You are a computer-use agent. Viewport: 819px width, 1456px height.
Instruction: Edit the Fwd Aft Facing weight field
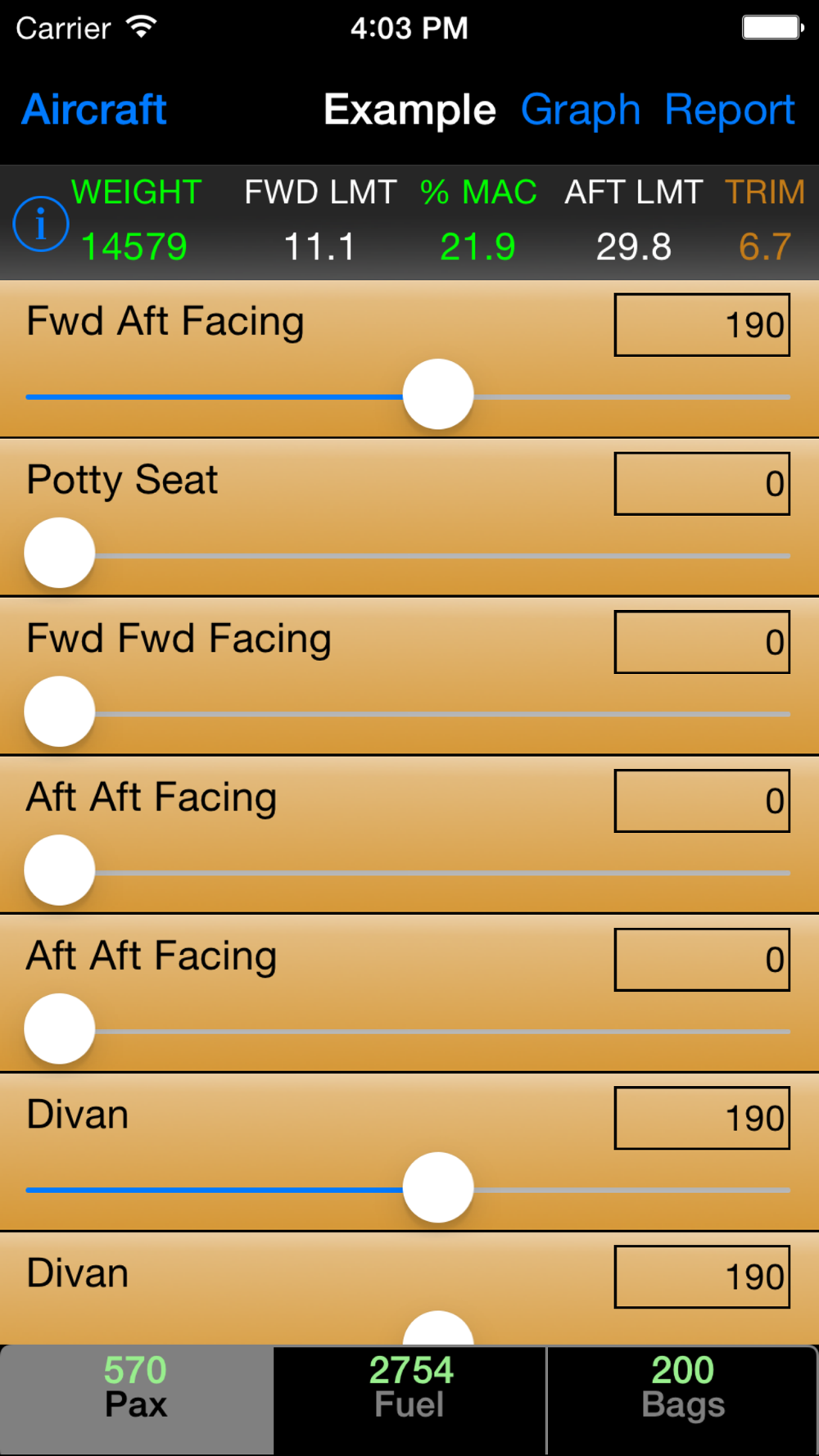point(702,325)
